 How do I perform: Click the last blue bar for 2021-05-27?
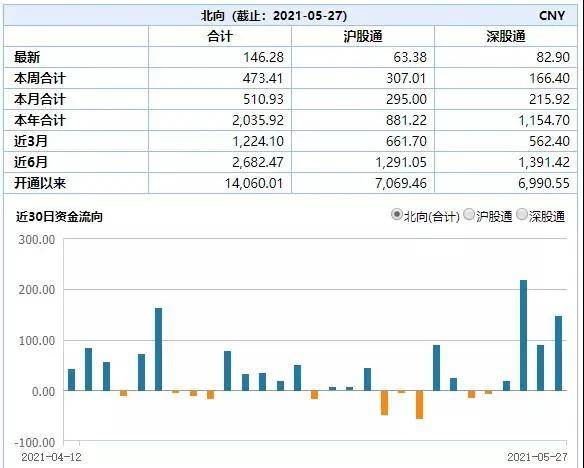pyautogui.click(x=558, y=353)
